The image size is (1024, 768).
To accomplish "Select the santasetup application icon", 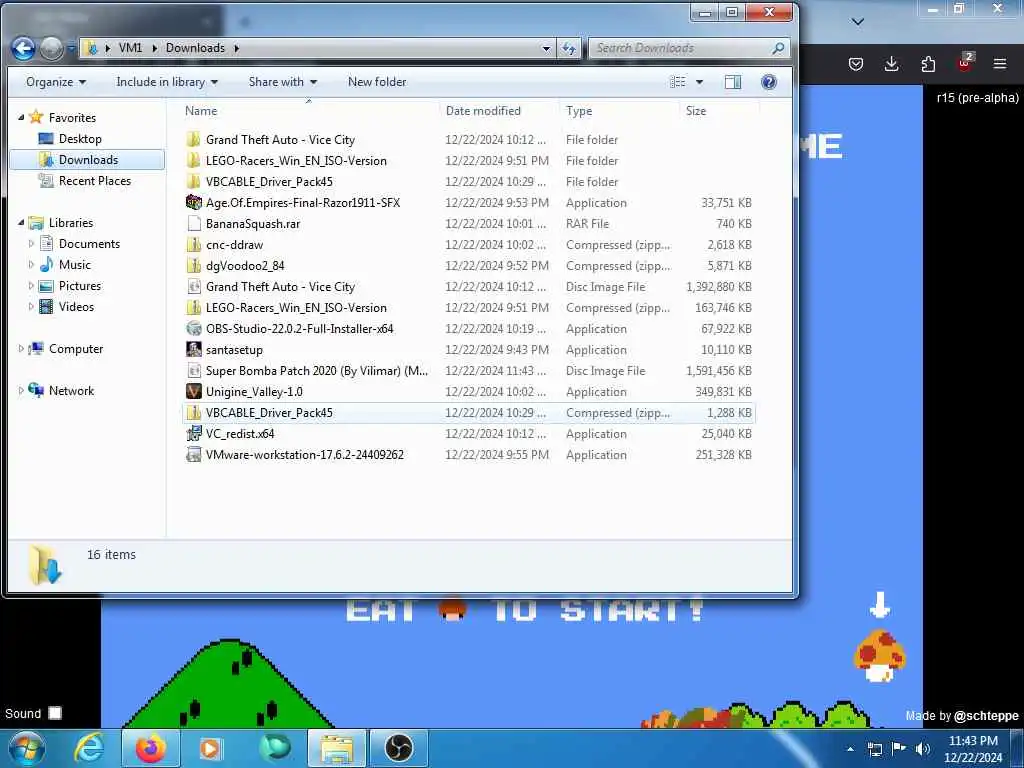I will coord(193,349).
